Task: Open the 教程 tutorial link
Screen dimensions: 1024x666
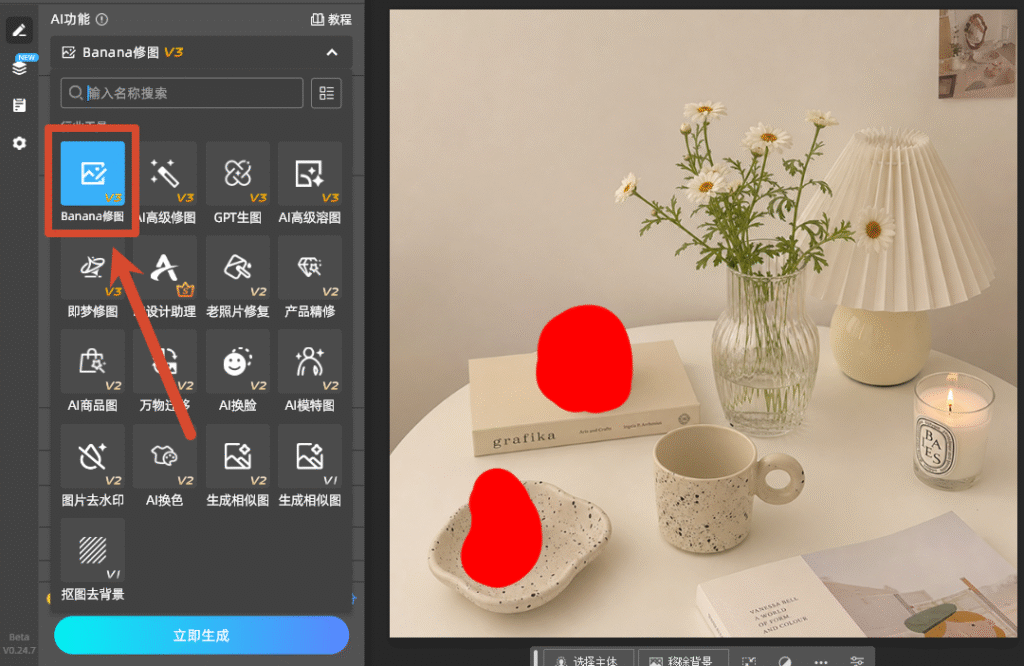Action: coord(331,20)
